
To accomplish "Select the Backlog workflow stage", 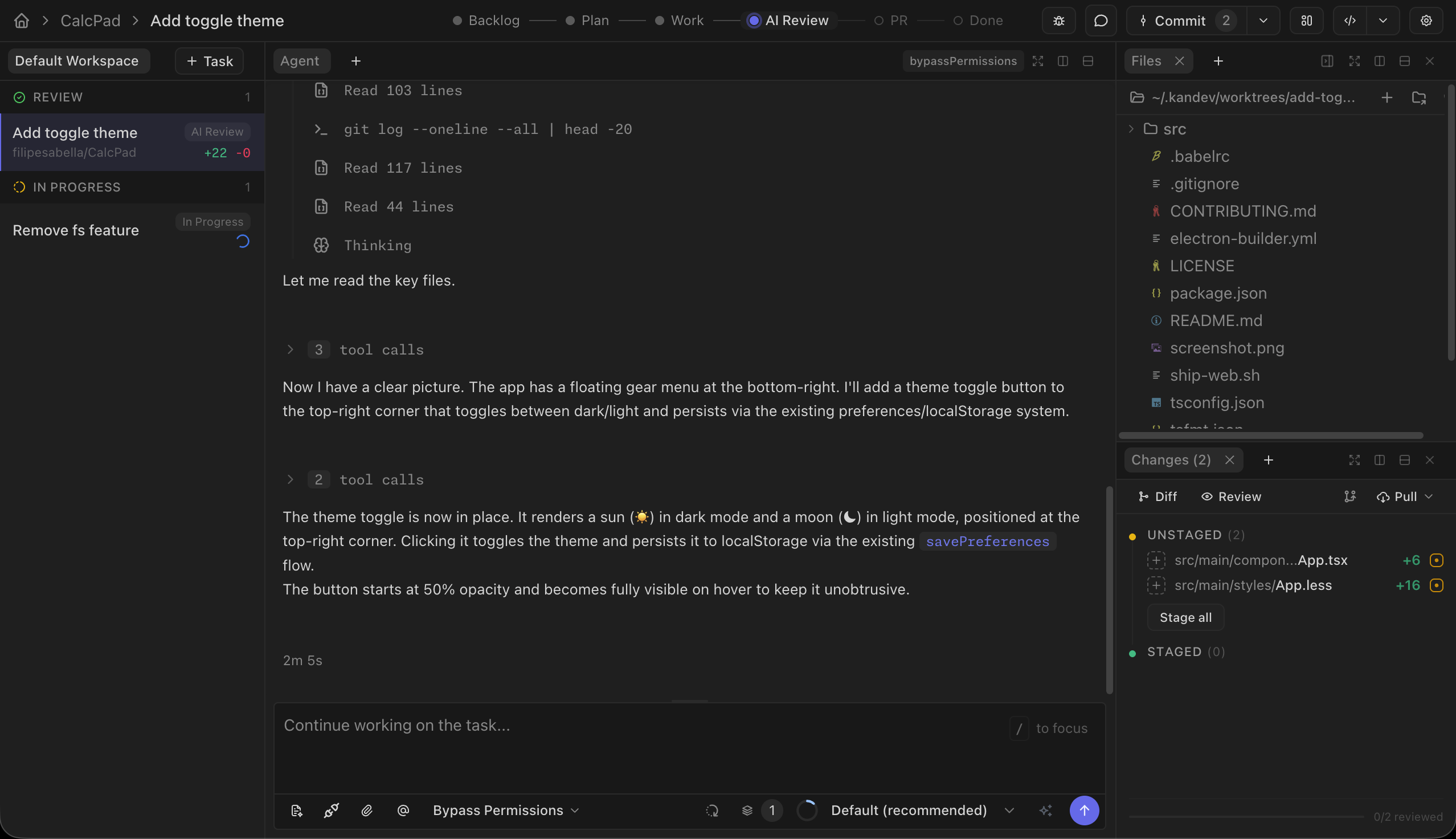I will [486, 21].
